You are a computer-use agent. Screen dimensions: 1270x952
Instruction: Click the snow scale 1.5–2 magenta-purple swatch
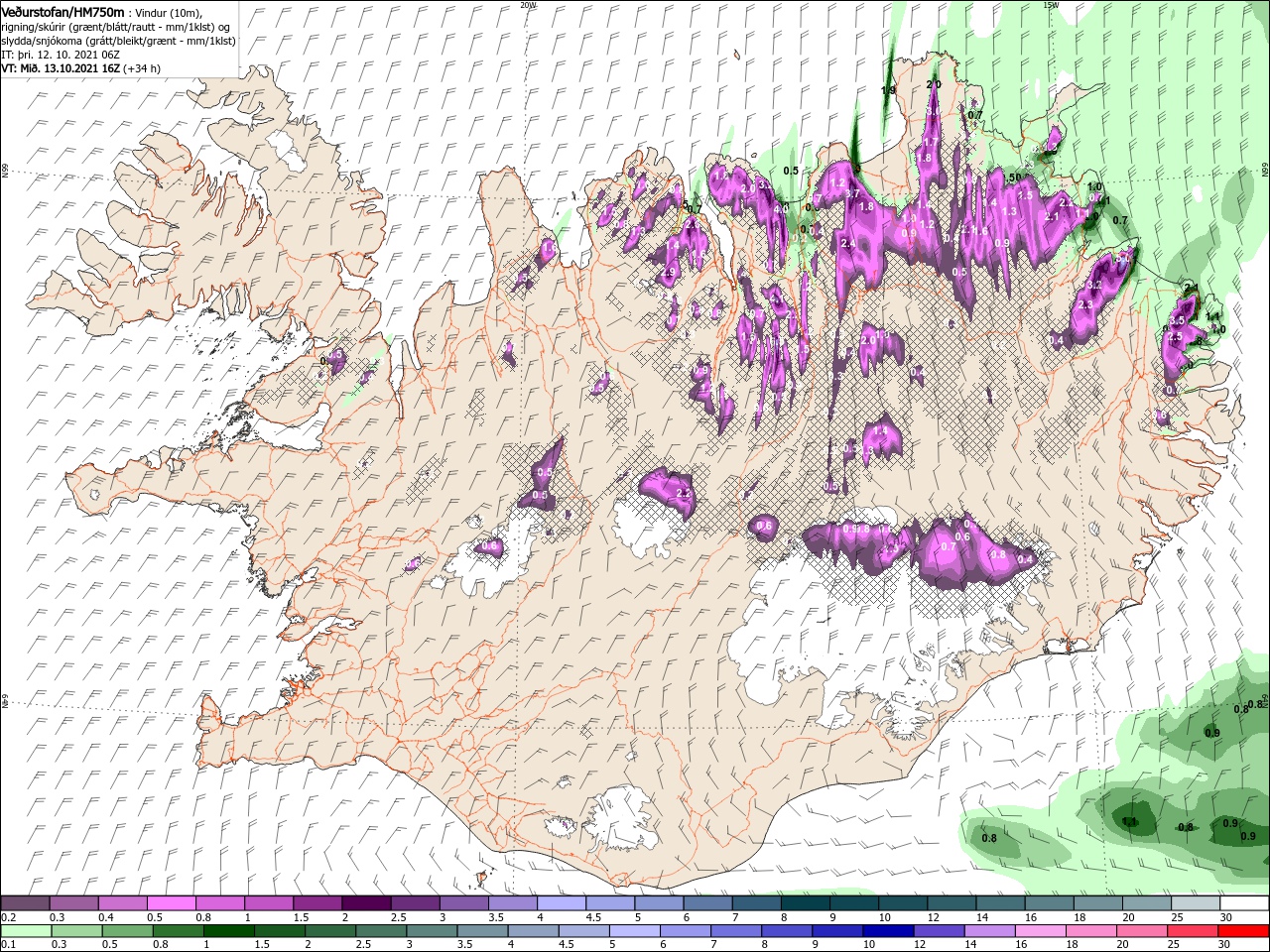pyautogui.click(x=317, y=903)
